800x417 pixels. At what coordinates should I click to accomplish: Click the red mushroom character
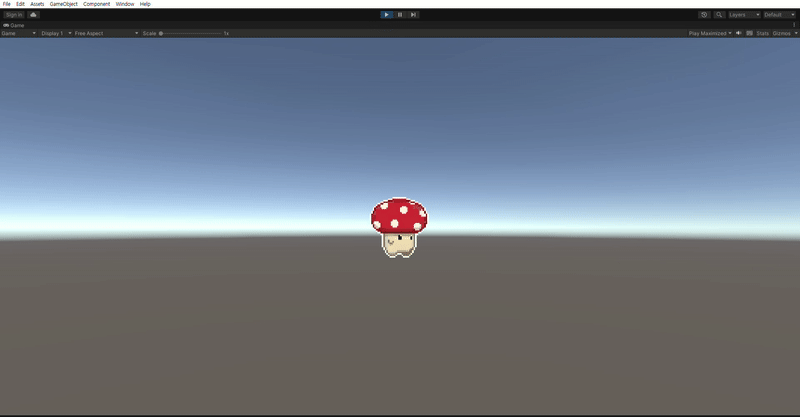pyautogui.click(x=399, y=228)
